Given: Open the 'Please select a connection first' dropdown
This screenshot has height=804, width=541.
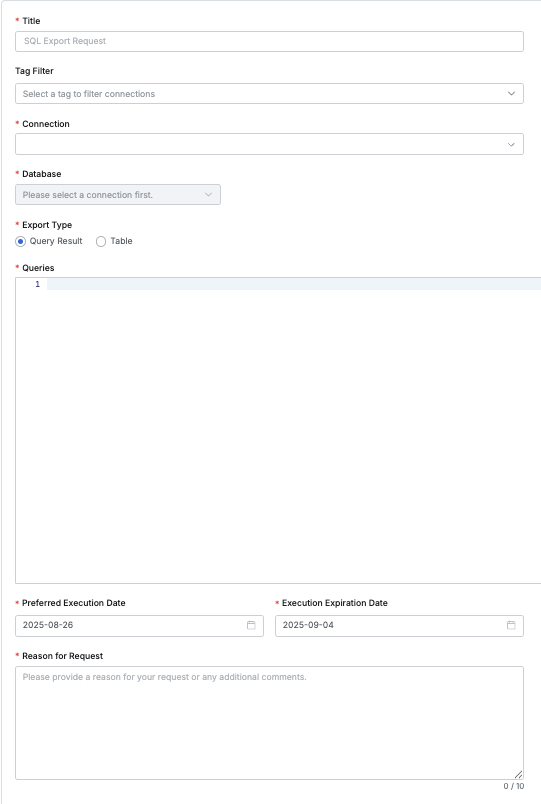Looking at the screenshot, I should 118,194.
